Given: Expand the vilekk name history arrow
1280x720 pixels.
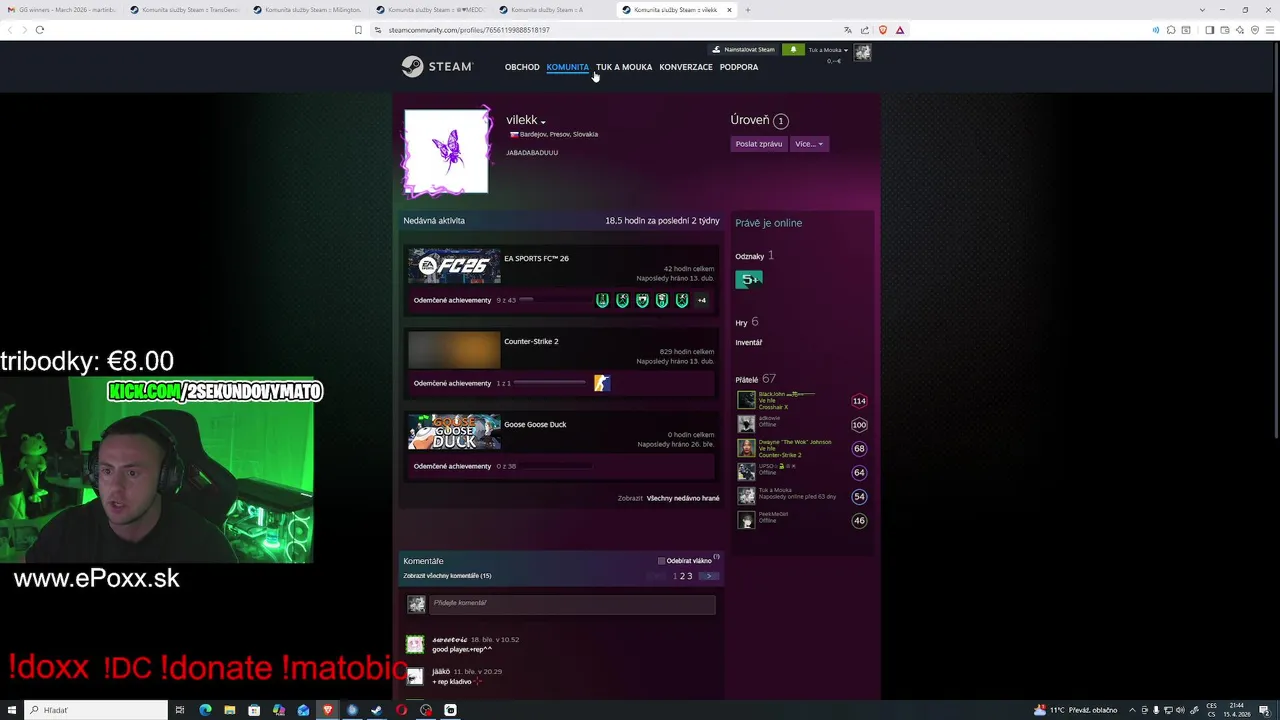Looking at the screenshot, I should click(x=543, y=122).
